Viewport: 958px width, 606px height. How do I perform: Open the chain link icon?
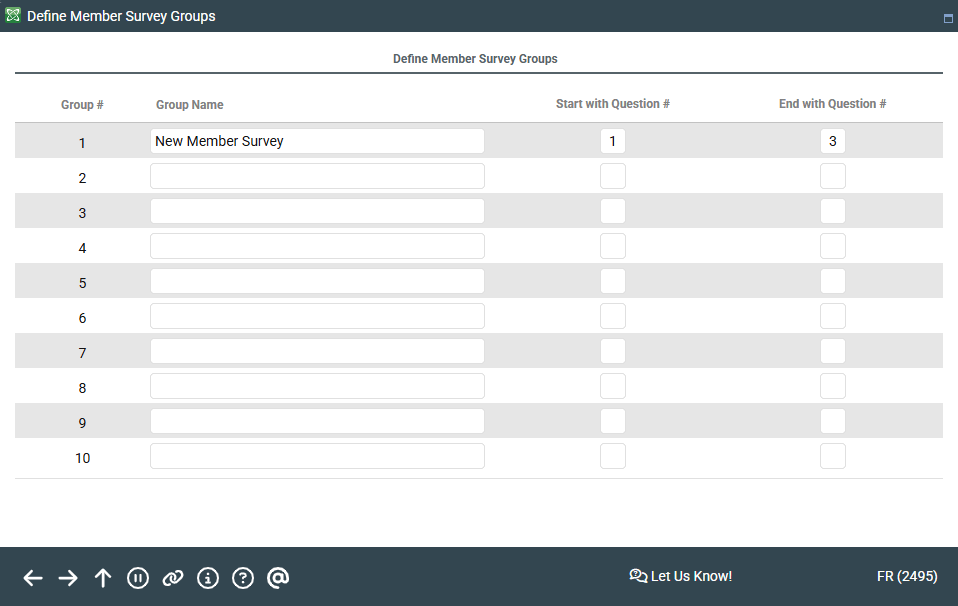[x=173, y=578]
